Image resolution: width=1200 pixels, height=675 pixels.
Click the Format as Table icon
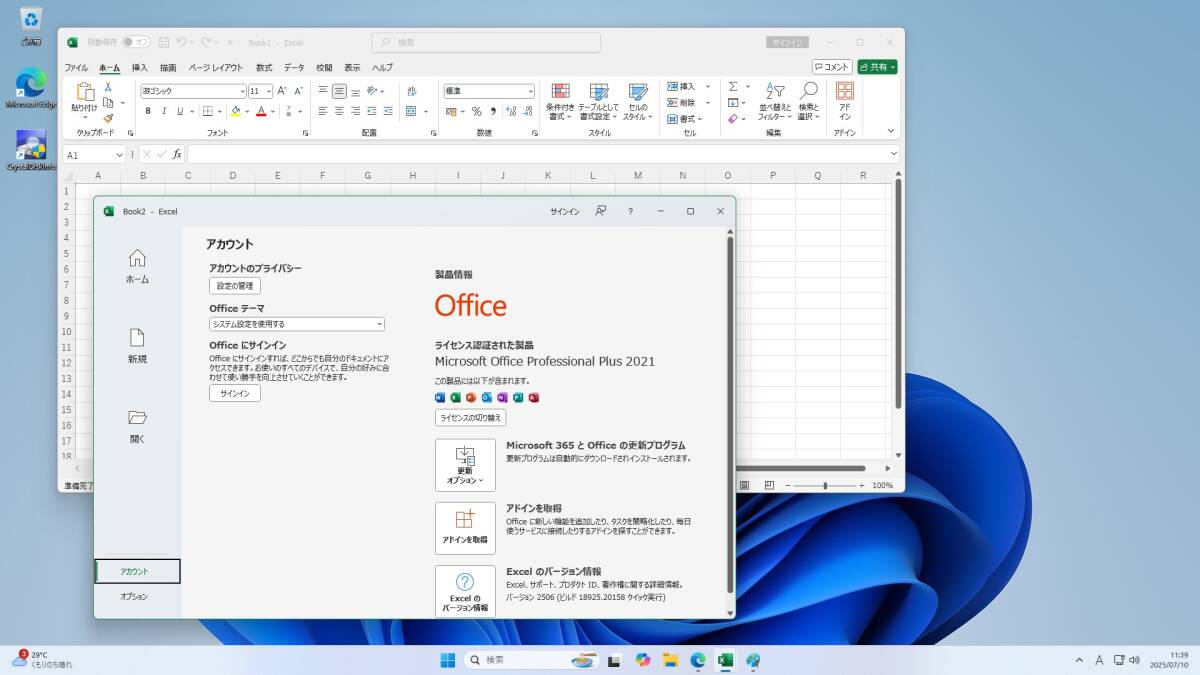click(598, 92)
